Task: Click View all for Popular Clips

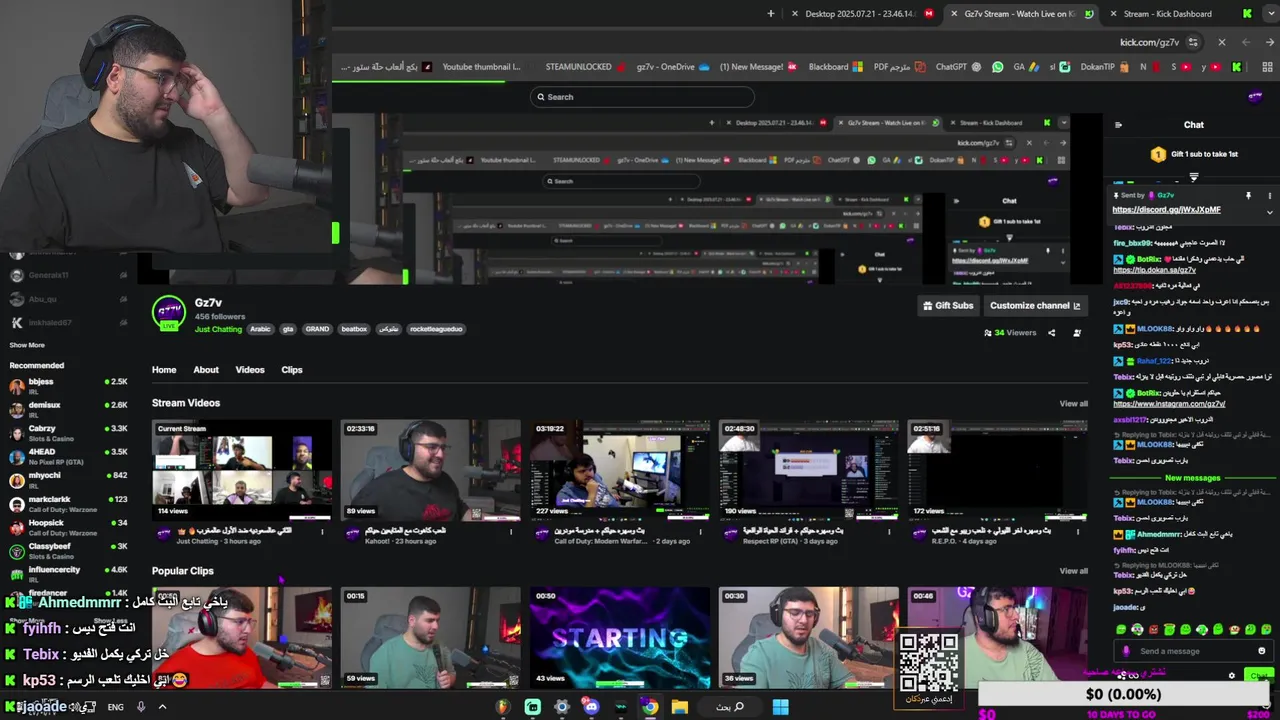Action: 1074,571
